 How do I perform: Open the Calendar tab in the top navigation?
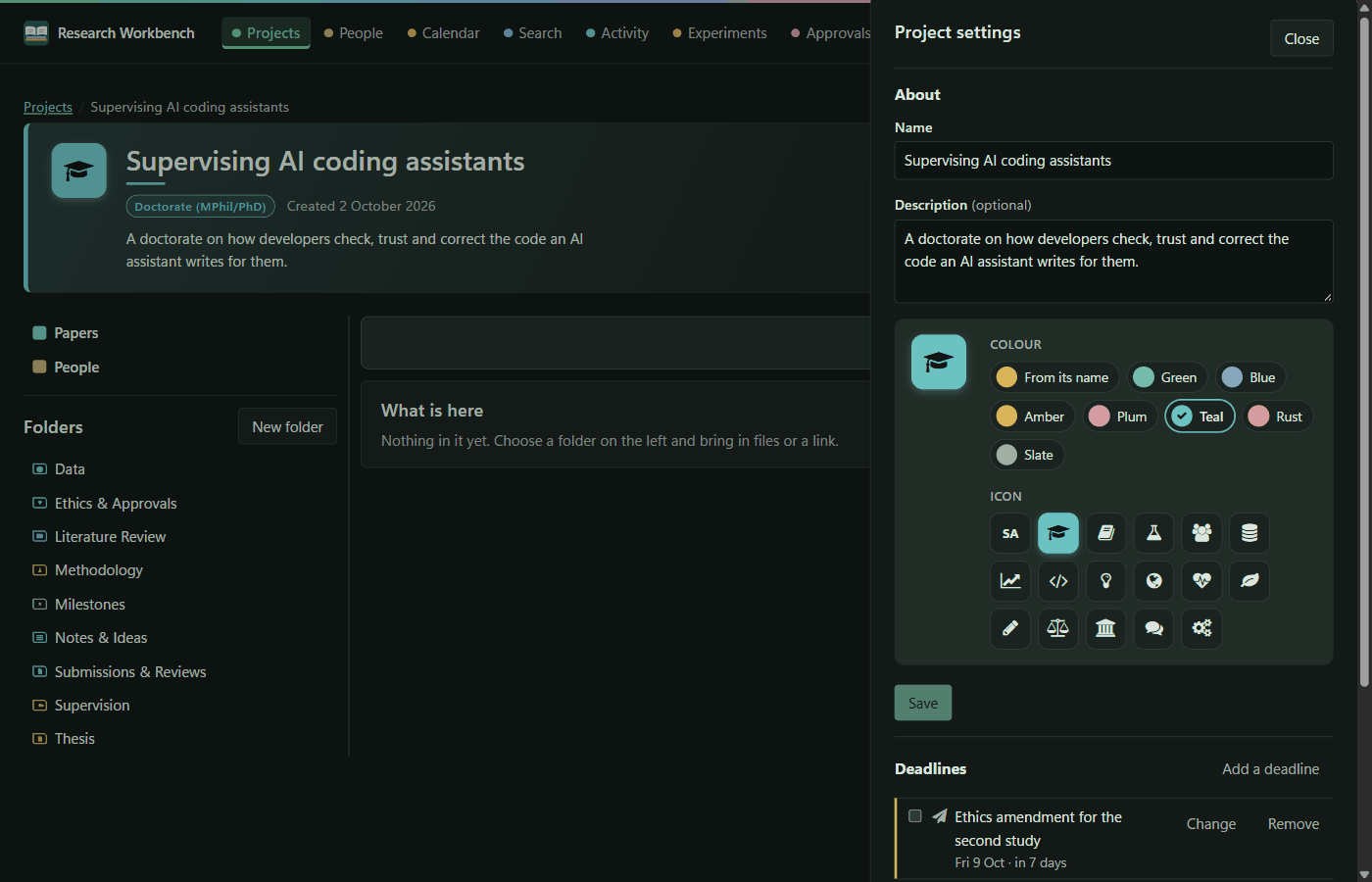point(443,33)
